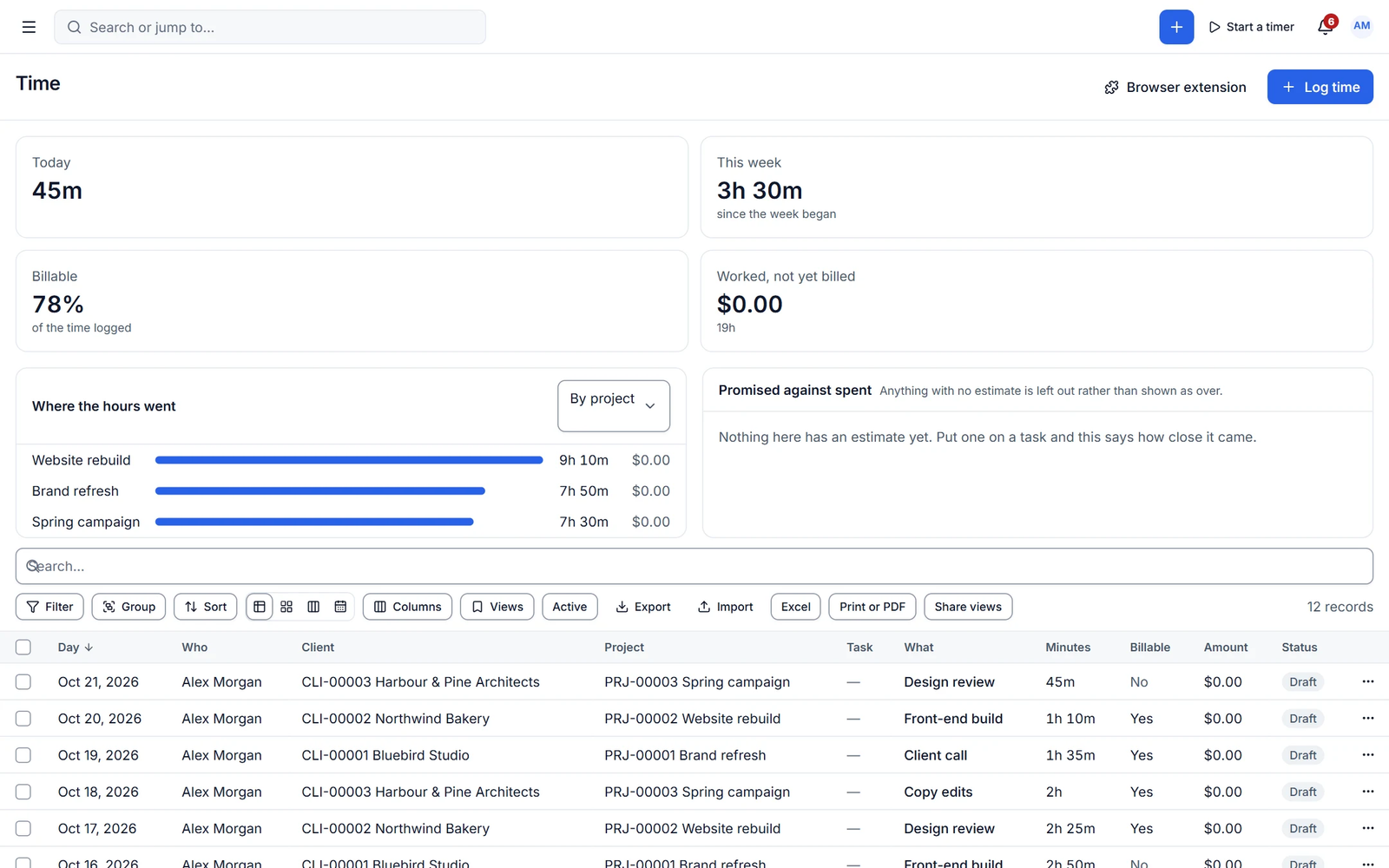Open the hamburger navigation menu
1389x868 pixels.
click(x=29, y=27)
